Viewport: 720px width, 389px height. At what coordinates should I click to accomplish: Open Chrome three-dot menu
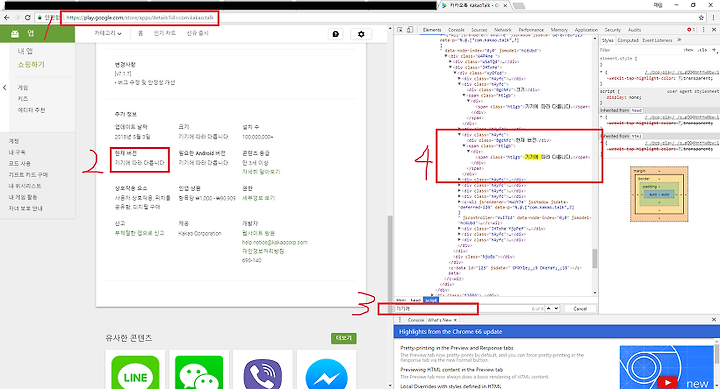pyautogui.click(x=714, y=17)
